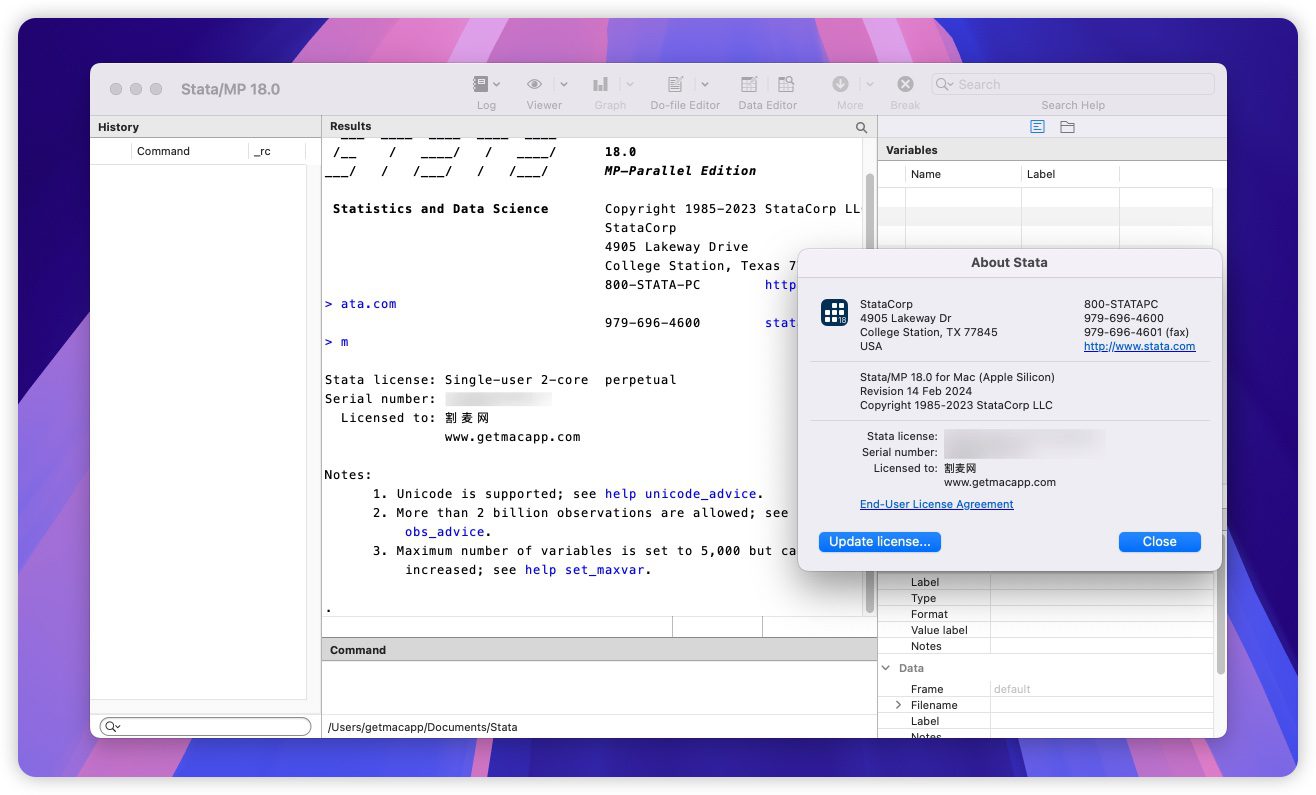Viewport: 1316px width, 795px height.
Task: Select the Notes row below Value label
Action: click(1046, 646)
